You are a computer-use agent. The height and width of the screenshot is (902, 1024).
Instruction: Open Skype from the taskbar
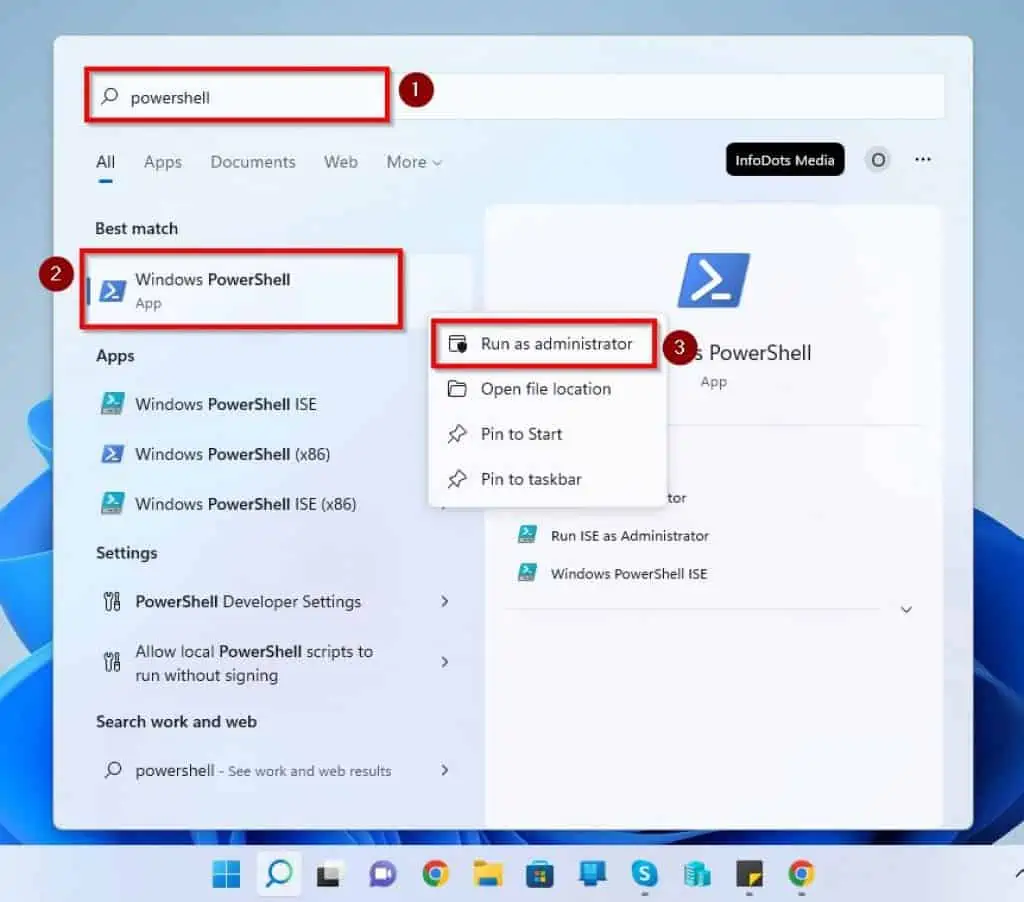pos(646,873)
